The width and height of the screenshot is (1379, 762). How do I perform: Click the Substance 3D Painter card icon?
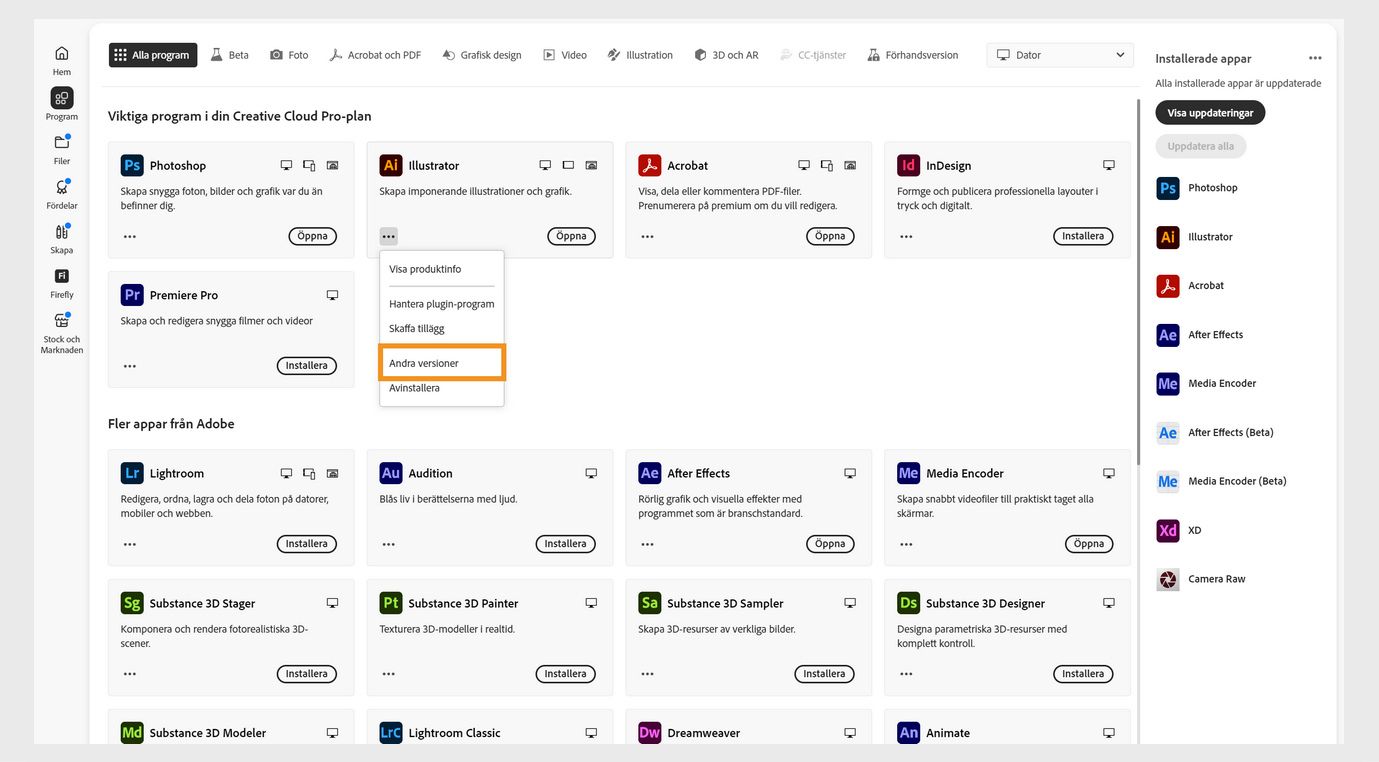(x=391, y=603)
